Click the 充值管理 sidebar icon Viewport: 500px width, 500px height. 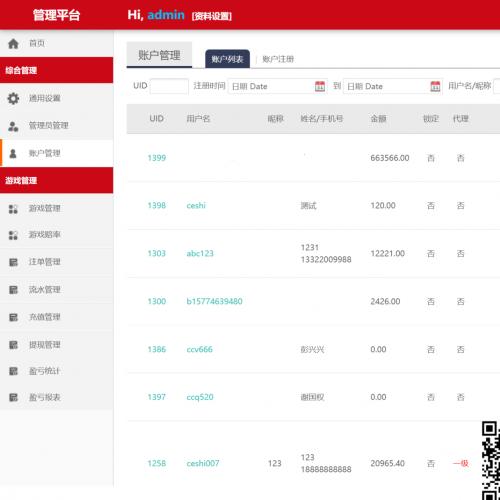[13, 317]
